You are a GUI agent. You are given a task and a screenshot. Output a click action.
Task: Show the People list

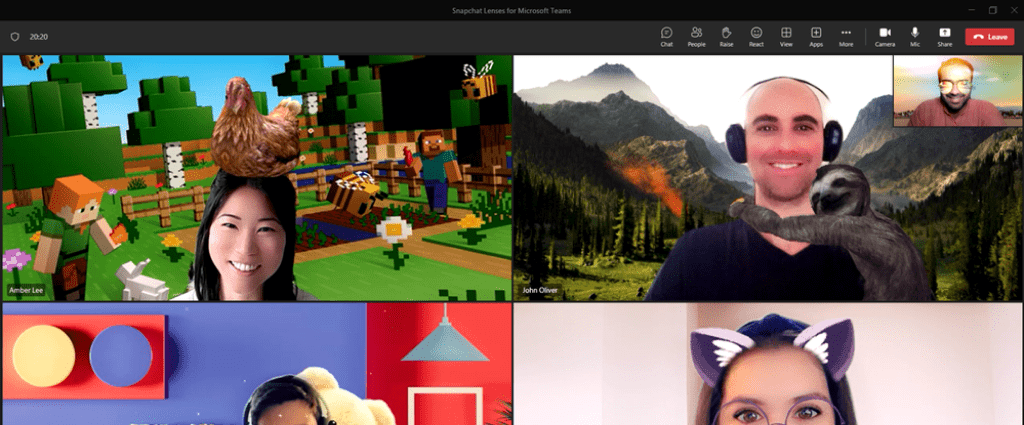pyautogui.click(x=696, y=37)
